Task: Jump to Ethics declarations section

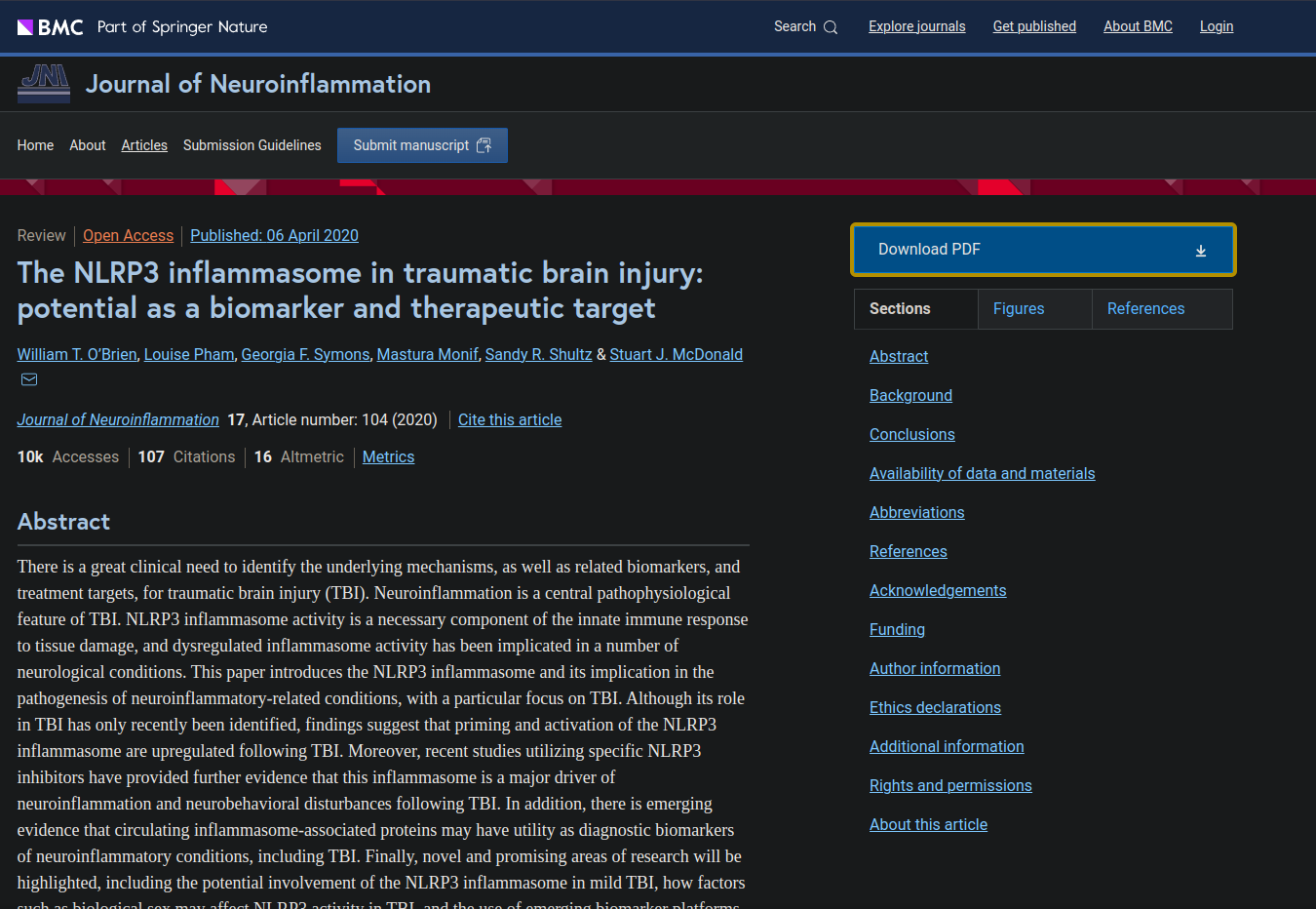Action: (936, 707)
